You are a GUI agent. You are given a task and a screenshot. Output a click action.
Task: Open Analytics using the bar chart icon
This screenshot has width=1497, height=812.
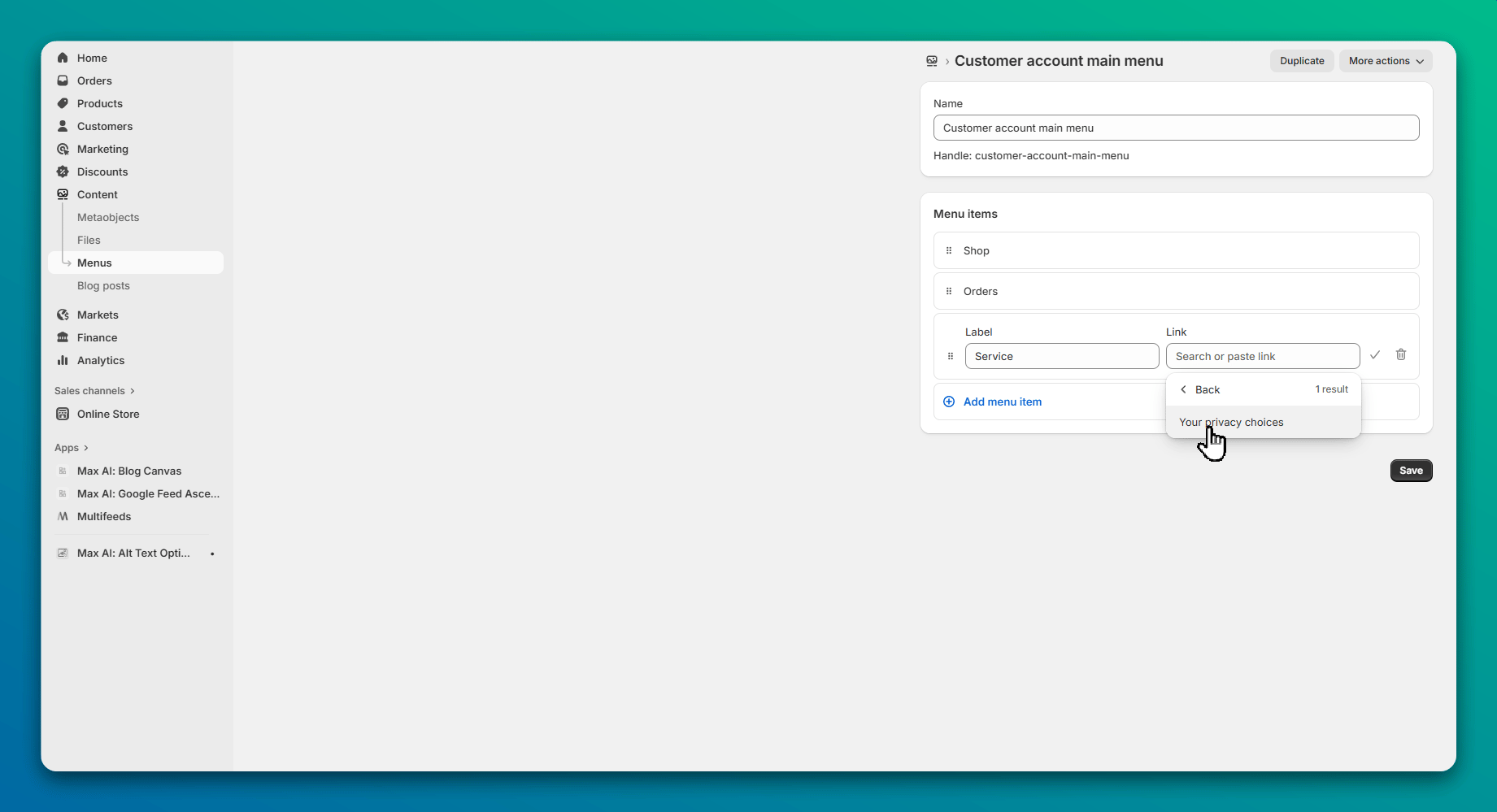(x=63, y=360)
